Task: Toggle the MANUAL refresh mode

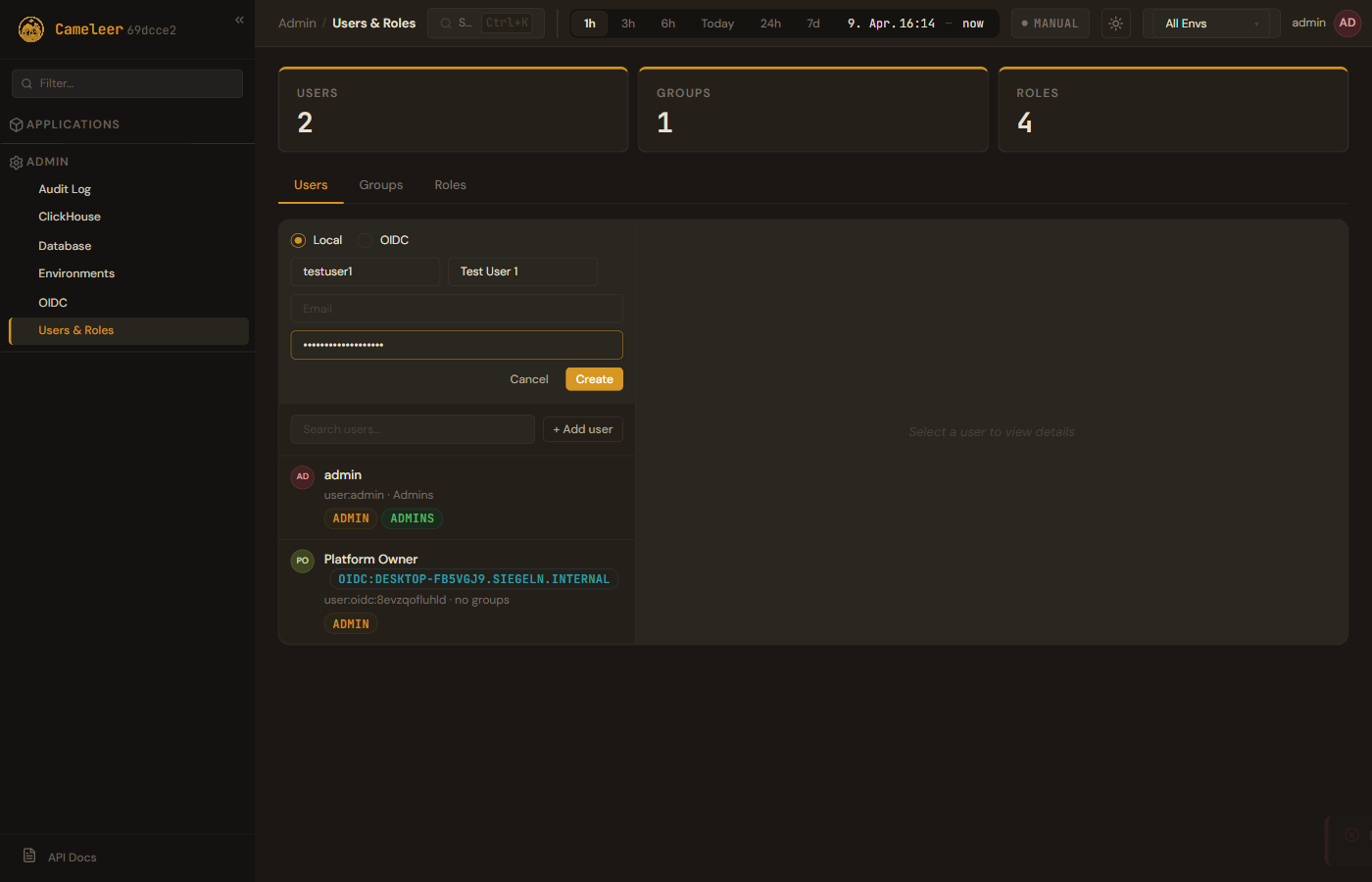Action: 1050,24
